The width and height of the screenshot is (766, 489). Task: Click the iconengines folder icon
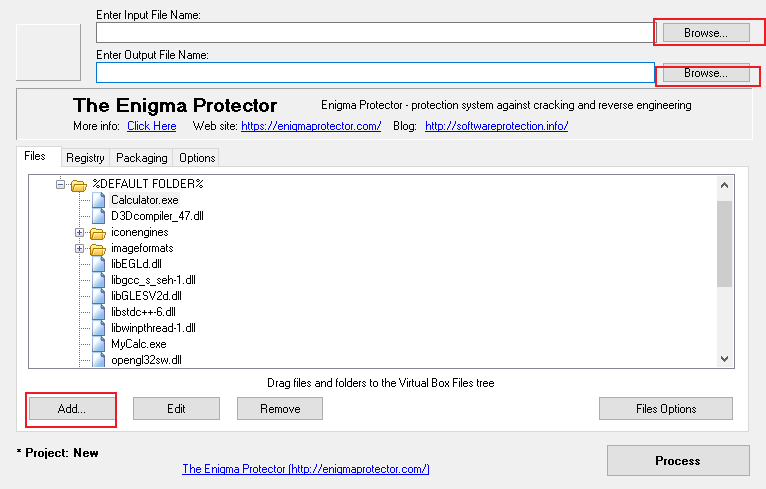coord(98,233)
